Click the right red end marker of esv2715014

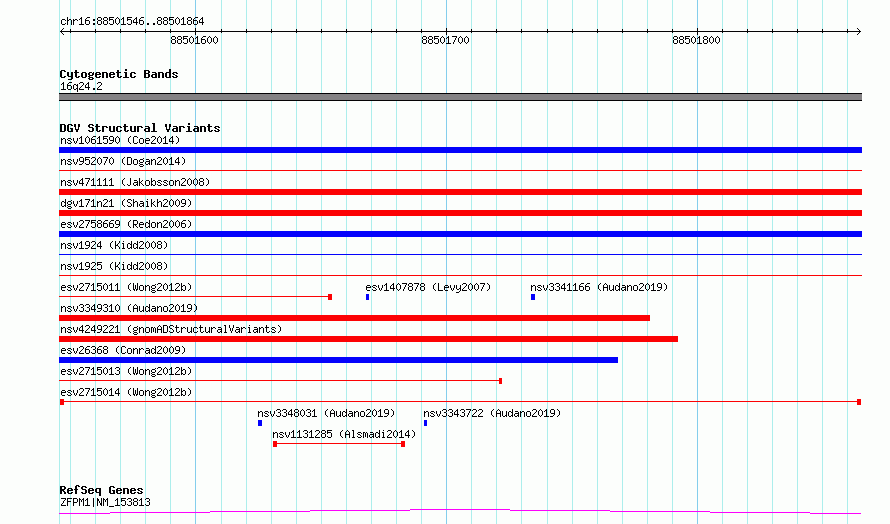pyautogui.click(x=859, y=402)
